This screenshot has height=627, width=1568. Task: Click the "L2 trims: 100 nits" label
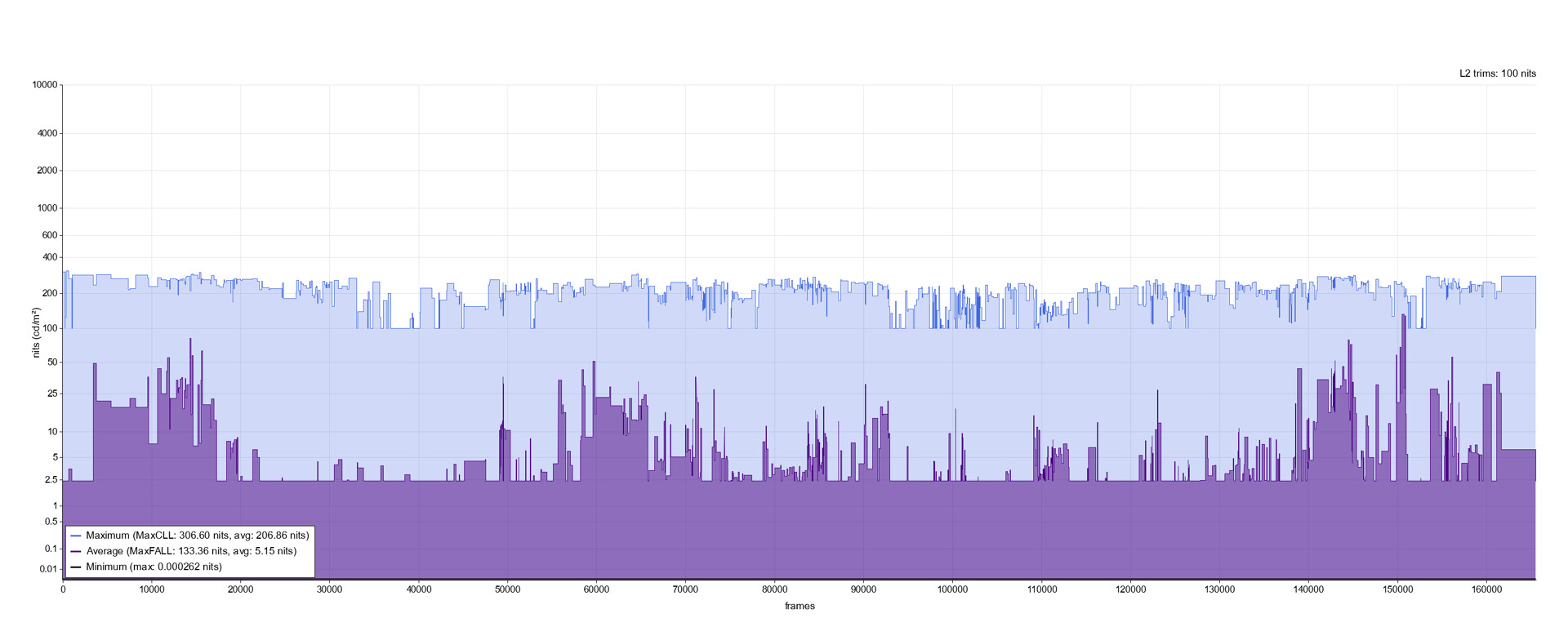(1498, 73)
